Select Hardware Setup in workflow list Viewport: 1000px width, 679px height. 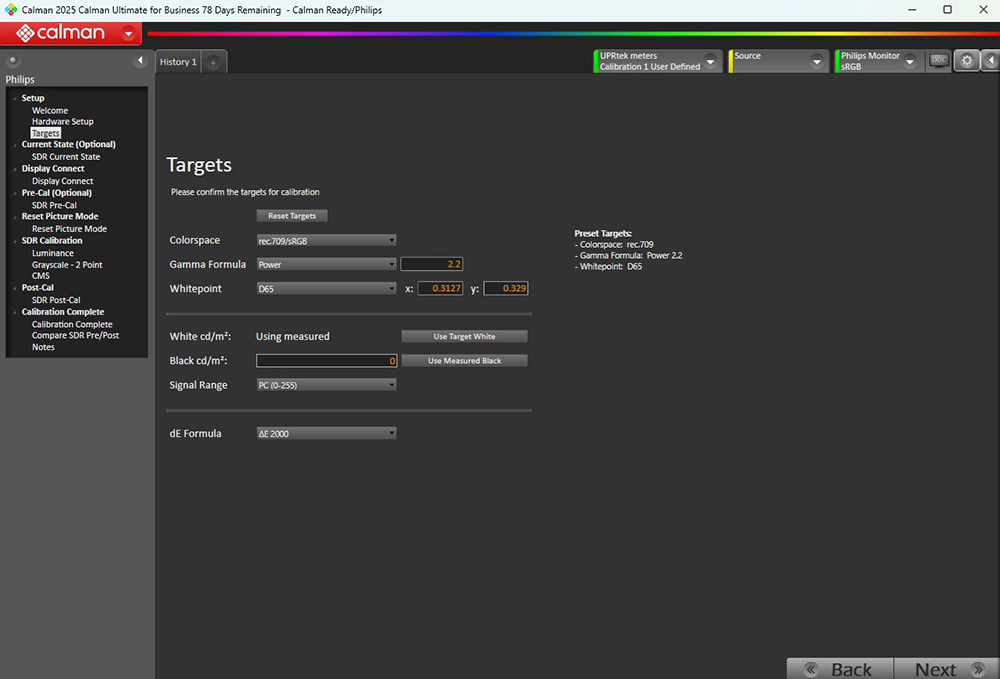[x=62, y=122]
